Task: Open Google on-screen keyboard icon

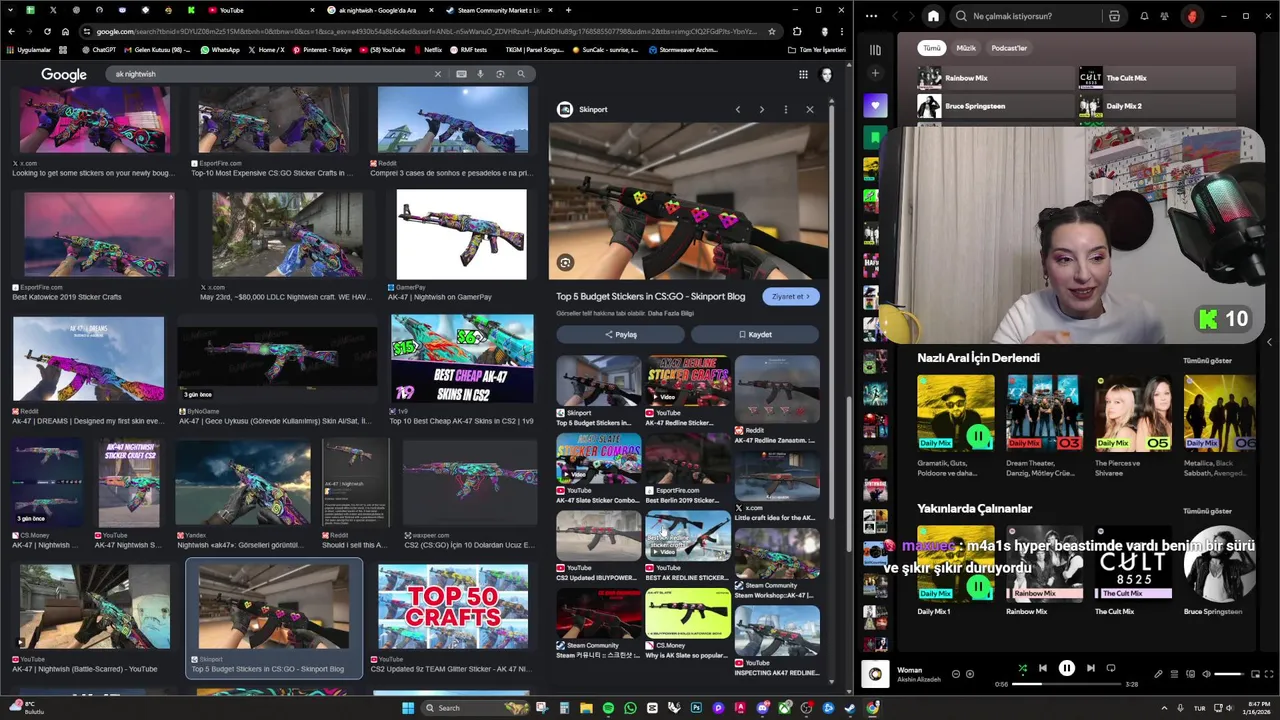Action: tap(461, 74)
